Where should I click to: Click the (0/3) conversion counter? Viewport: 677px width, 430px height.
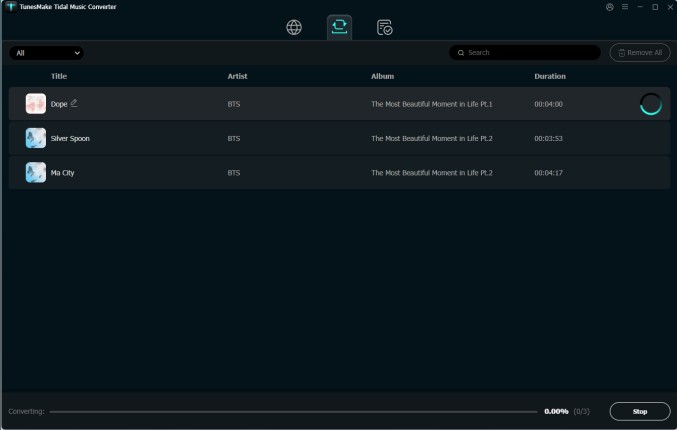coord(582,411)
